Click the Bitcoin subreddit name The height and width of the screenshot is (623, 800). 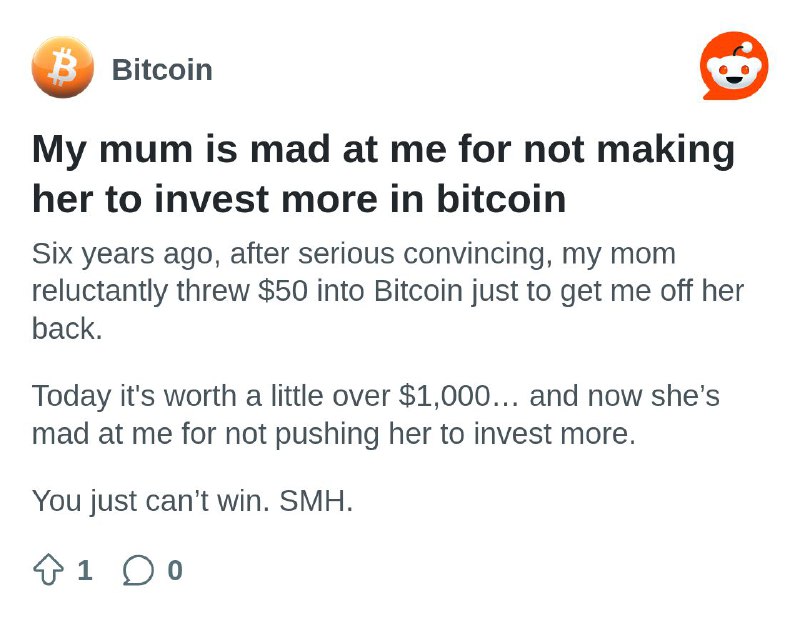(162, 70)
